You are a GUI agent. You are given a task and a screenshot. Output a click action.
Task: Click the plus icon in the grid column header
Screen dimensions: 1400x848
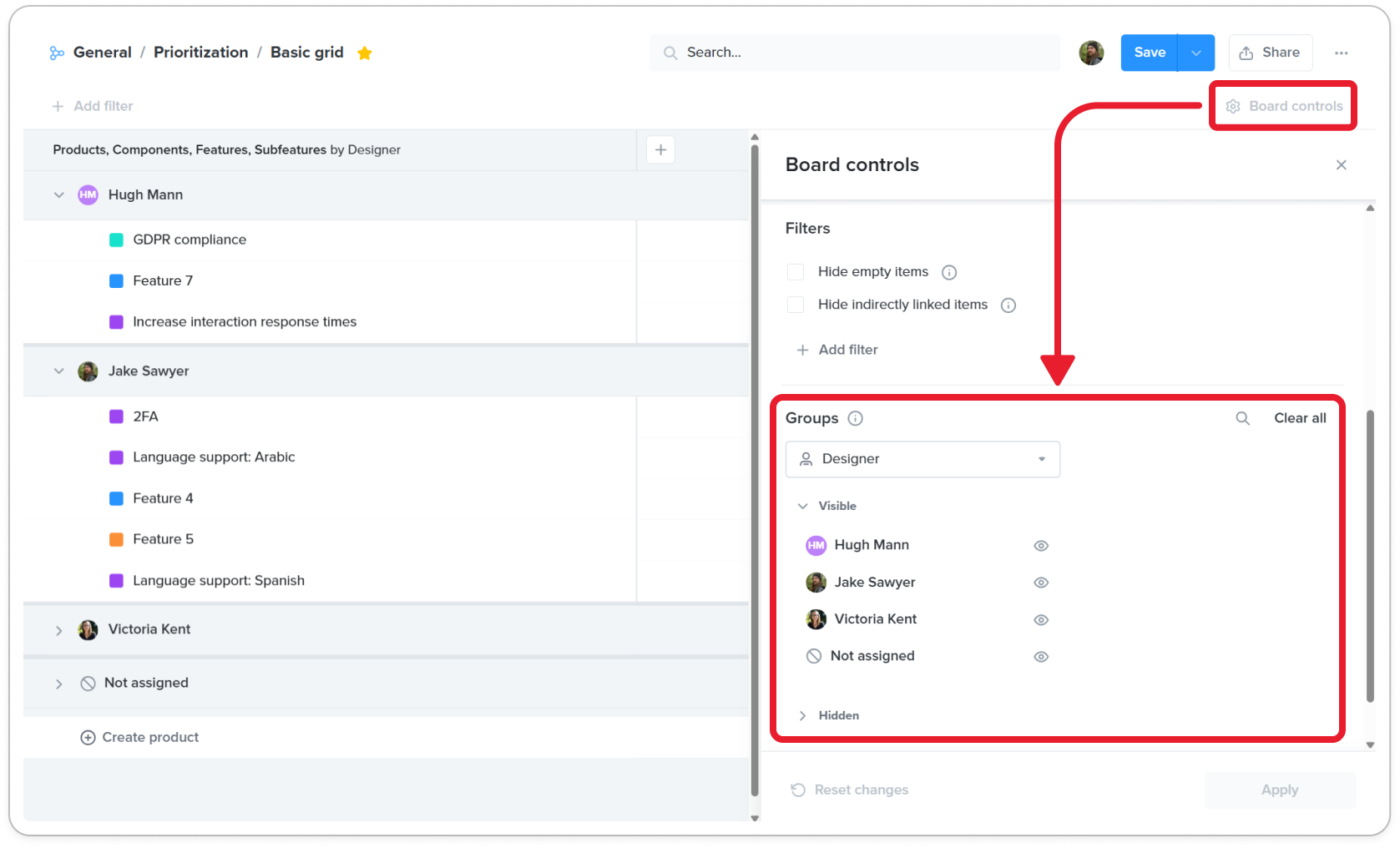pyautogui.click(x=660, y=149)
